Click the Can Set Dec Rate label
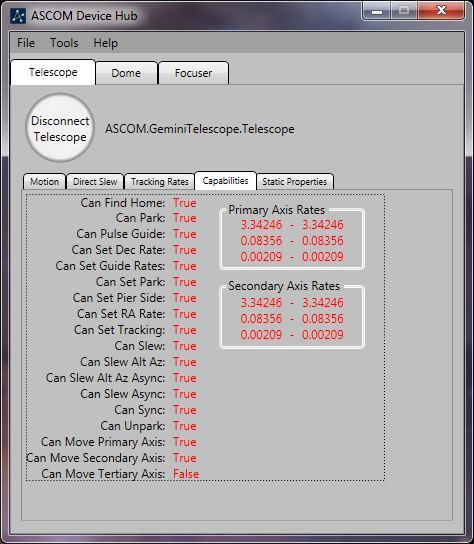Viewport: 474px width, 544px height. coord(118,250)
